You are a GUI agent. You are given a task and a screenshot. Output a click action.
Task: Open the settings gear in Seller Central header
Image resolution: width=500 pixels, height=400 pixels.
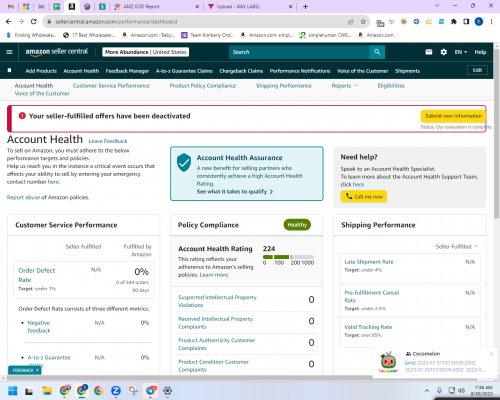click(443, 52)
